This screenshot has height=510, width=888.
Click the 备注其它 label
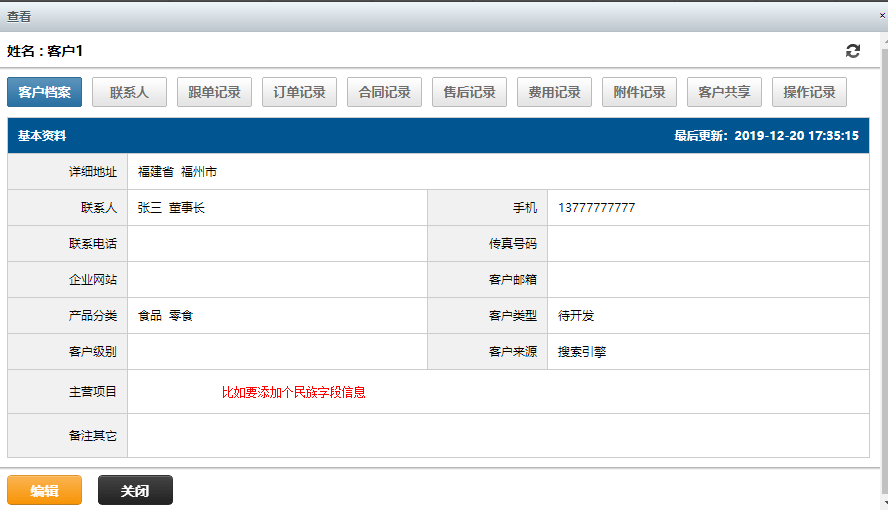pyautogui.click(x=93, y=436)
